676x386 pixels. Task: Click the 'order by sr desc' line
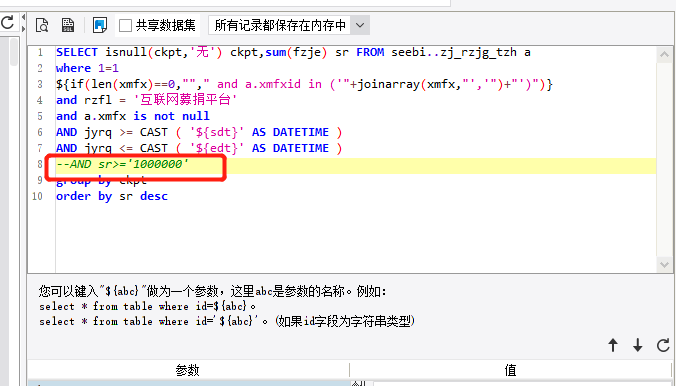coord(112,196)
